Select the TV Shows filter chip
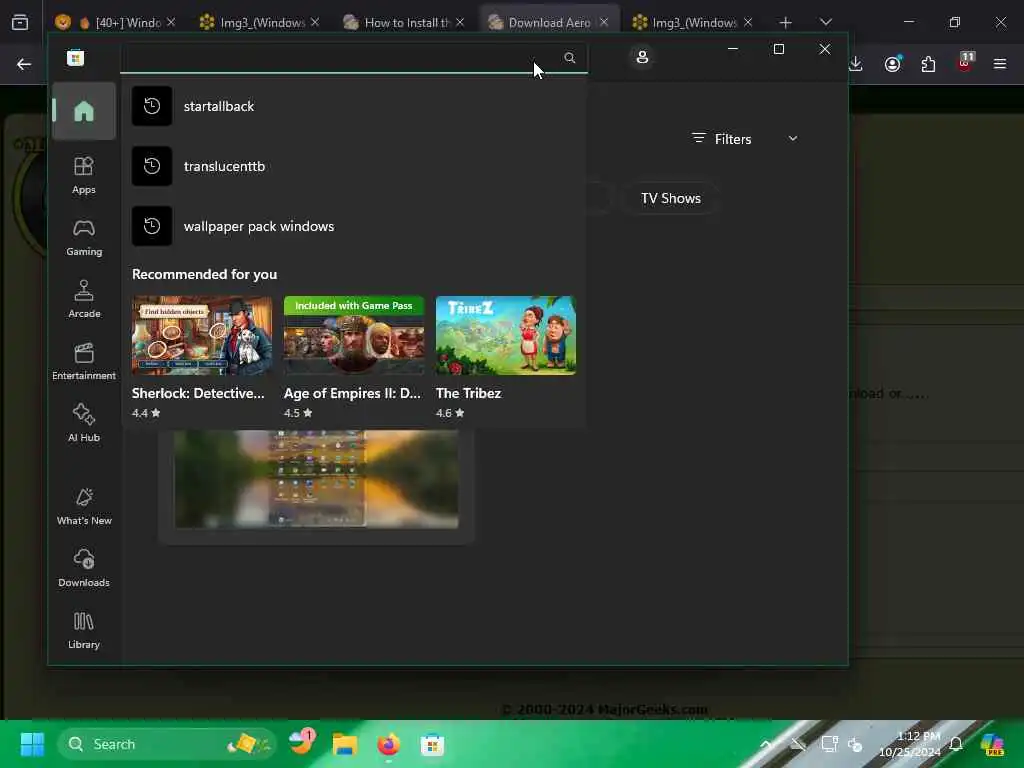 671,199
